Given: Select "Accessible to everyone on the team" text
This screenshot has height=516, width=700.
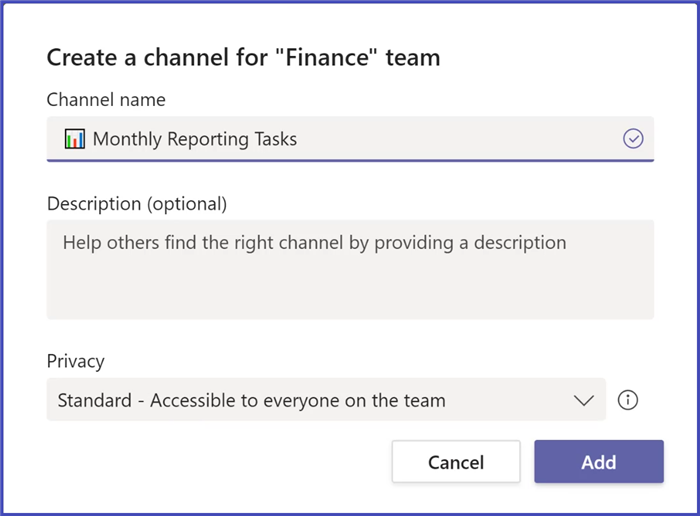Looking at the screenshot, I should pos(298,401).
